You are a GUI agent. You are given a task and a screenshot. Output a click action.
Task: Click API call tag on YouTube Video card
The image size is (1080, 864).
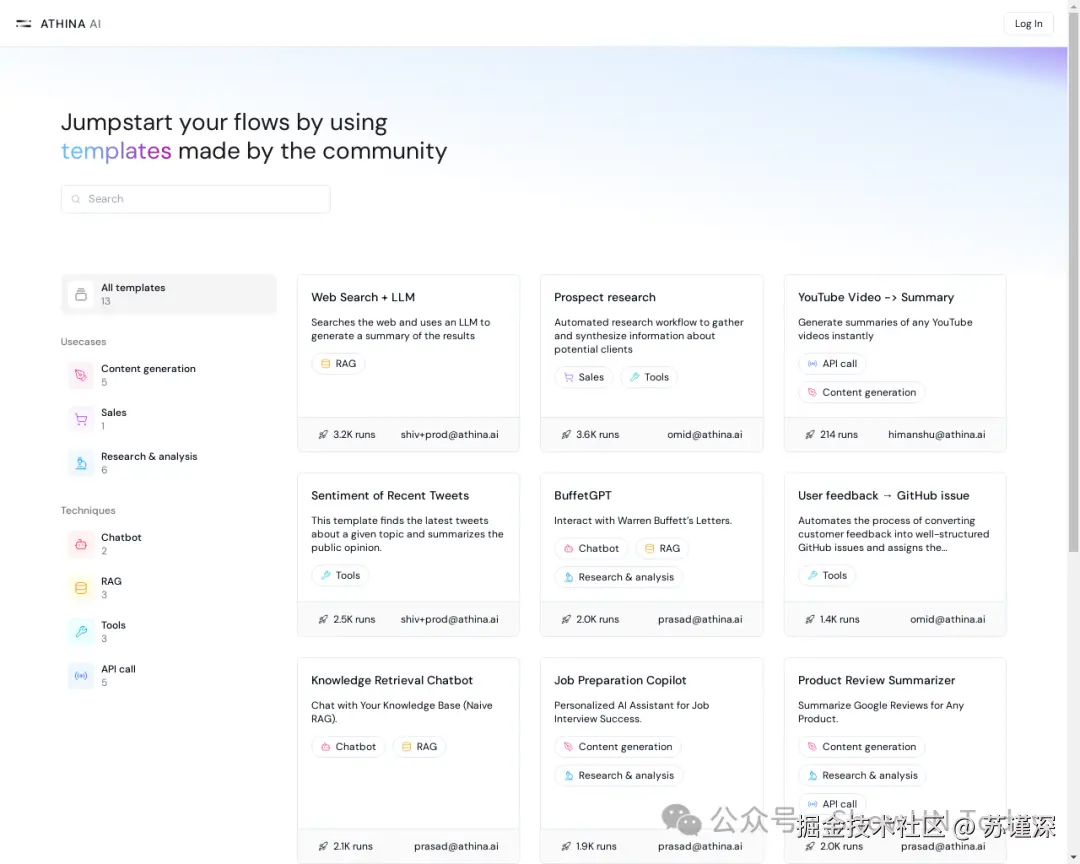832,364
